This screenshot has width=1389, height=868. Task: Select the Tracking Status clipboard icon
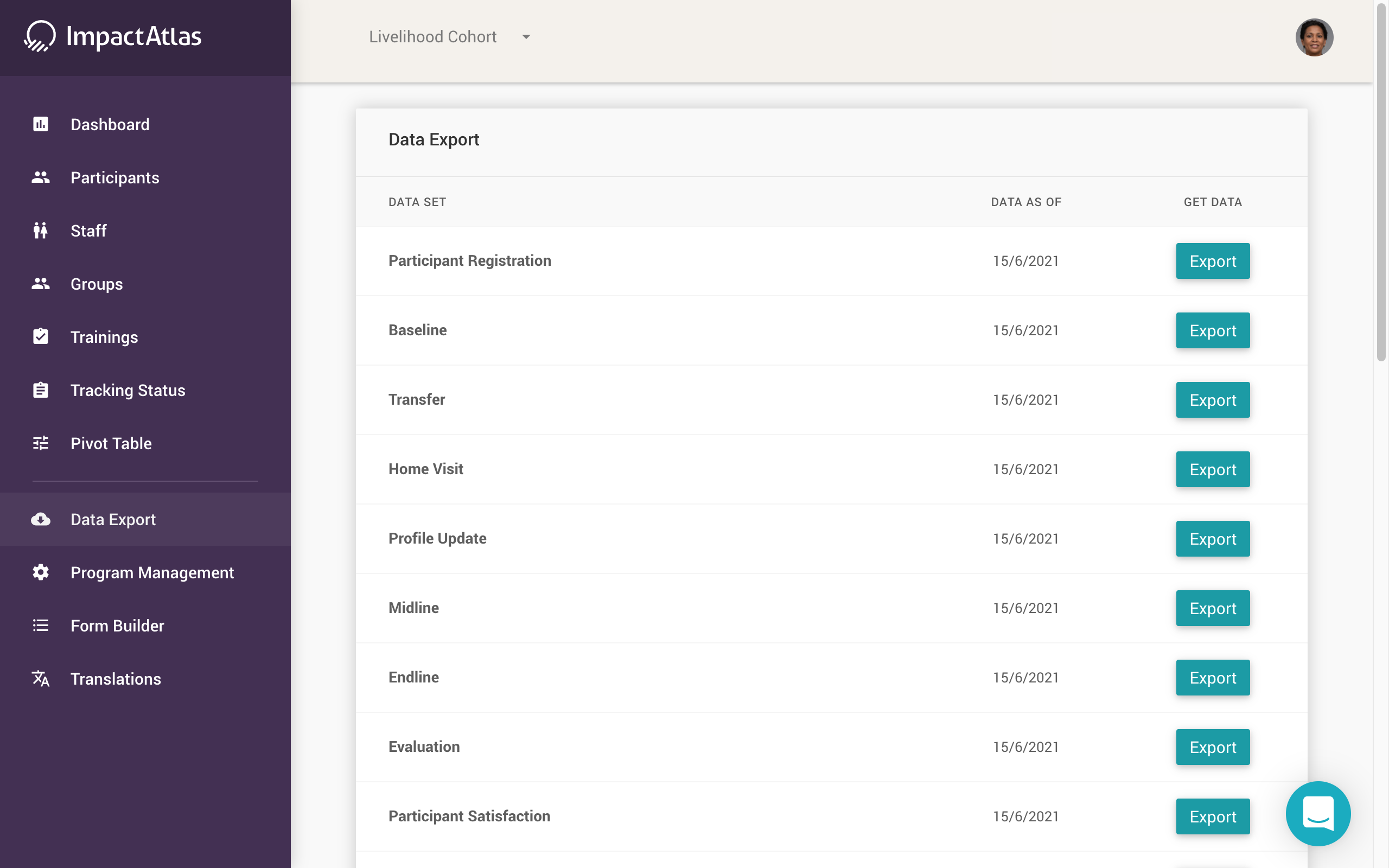(40, 390)
